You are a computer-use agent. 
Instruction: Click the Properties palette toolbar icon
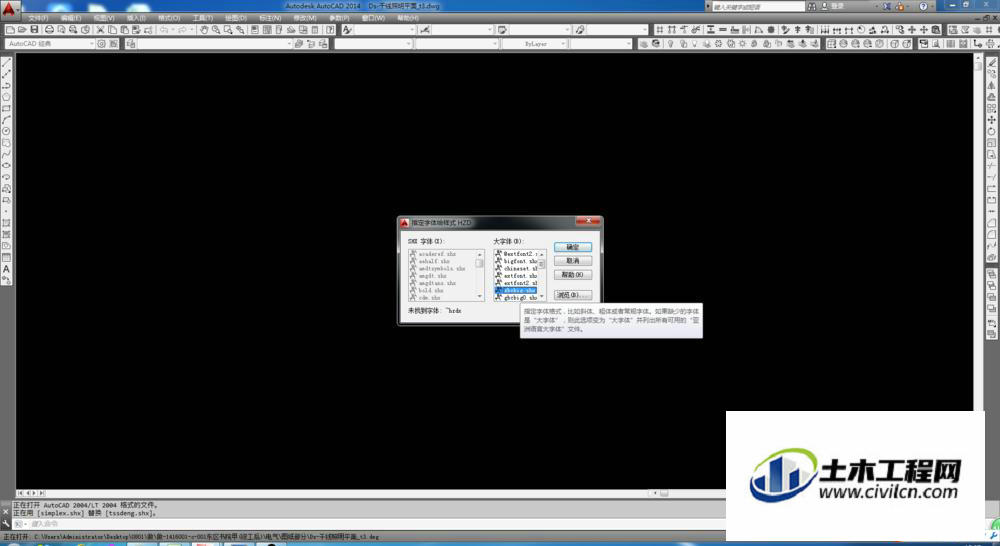254,29
